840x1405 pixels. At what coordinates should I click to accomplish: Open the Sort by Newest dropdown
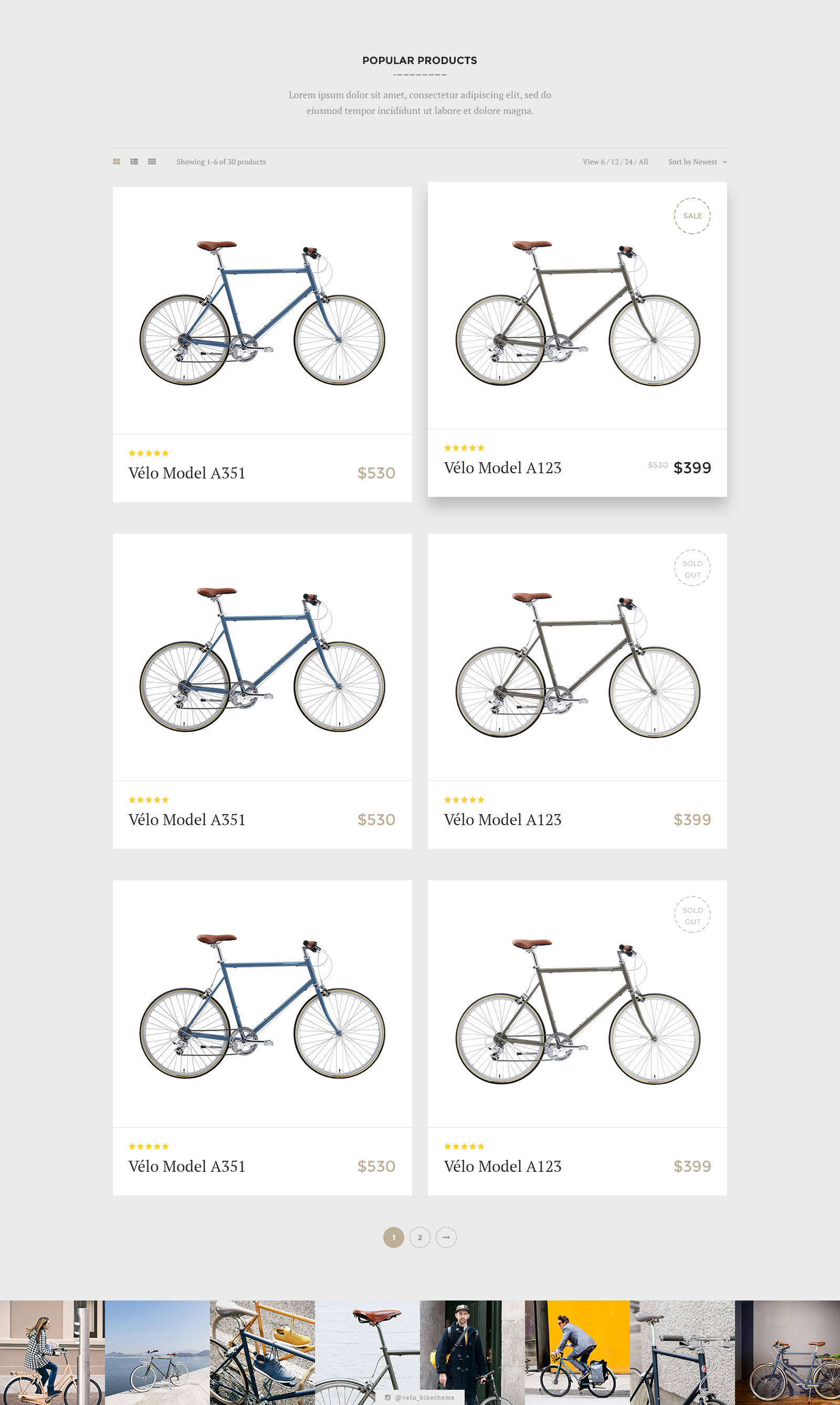click(692, 162)
